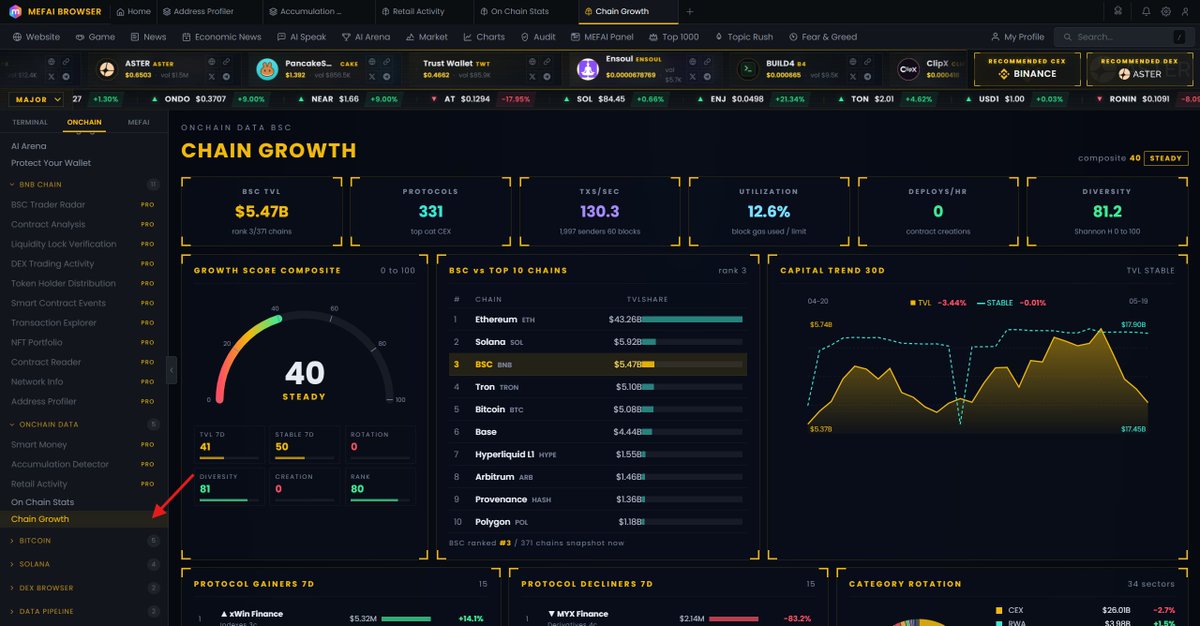Click the ClipX token logo
The width and height of the screenshot is (1200, 626).
tap(908, 69)
